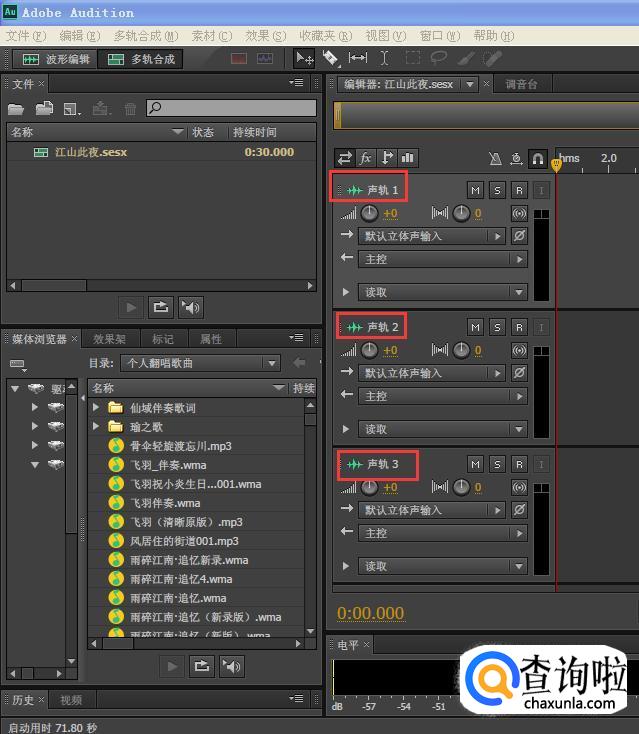Viewport: 639px width, 734px height.
Task: Open the 效果(S) menu
Action: pyautogui.click(x=265, y=36)
